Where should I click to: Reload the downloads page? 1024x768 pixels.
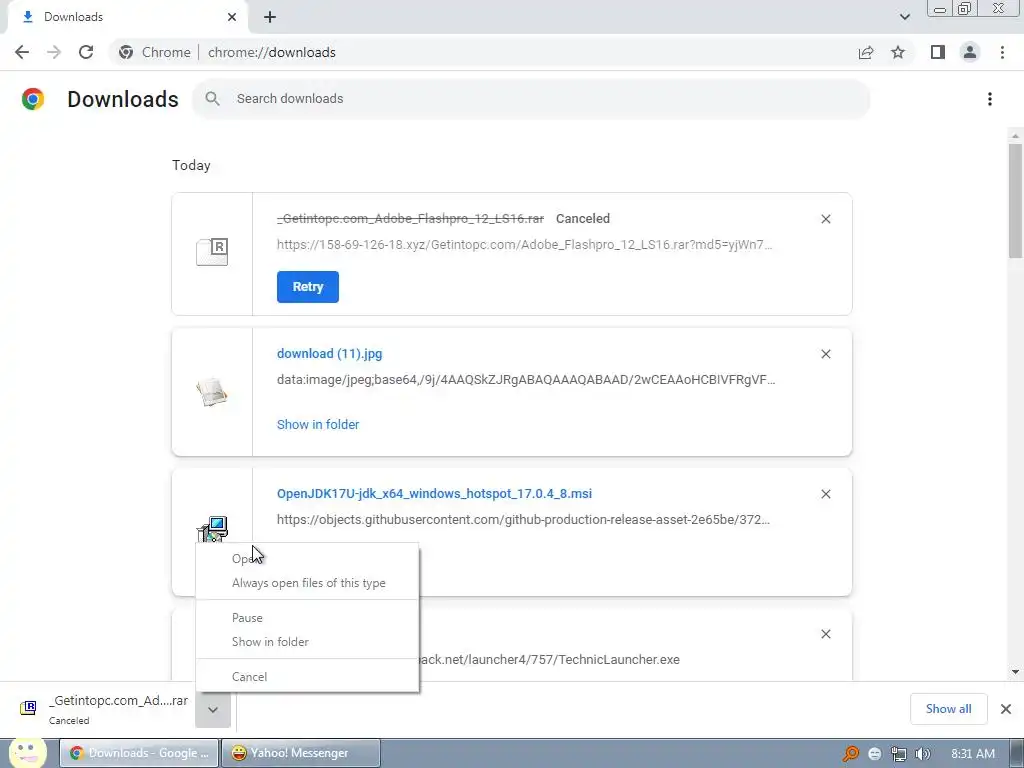[86, 52]
